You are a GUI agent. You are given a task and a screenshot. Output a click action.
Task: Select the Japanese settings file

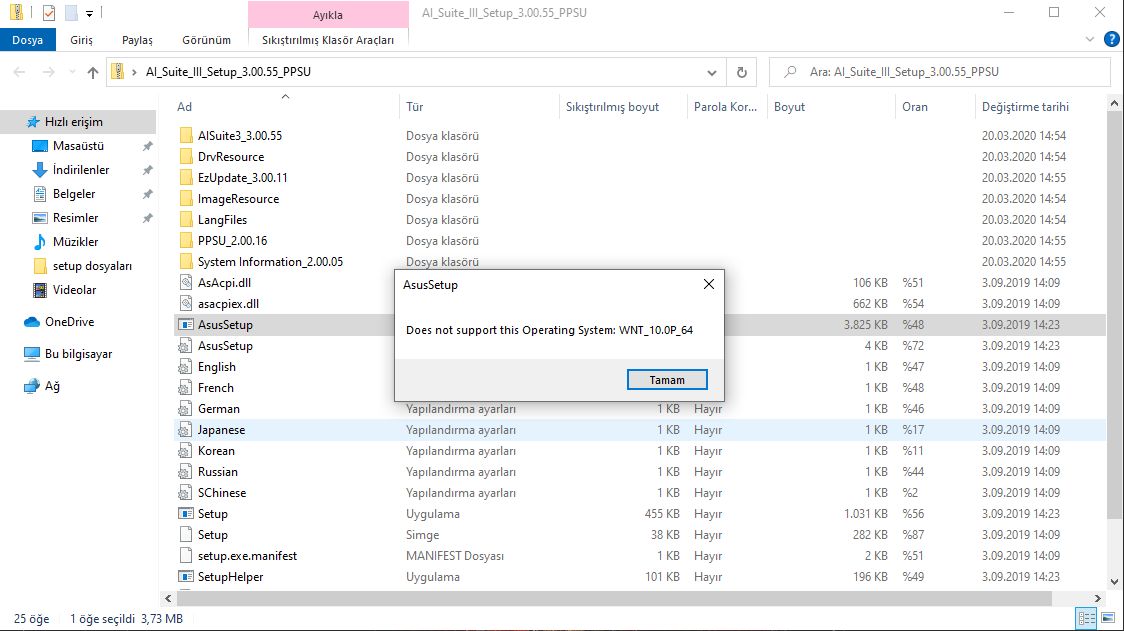pyautogui.click(x=221, y=430)
